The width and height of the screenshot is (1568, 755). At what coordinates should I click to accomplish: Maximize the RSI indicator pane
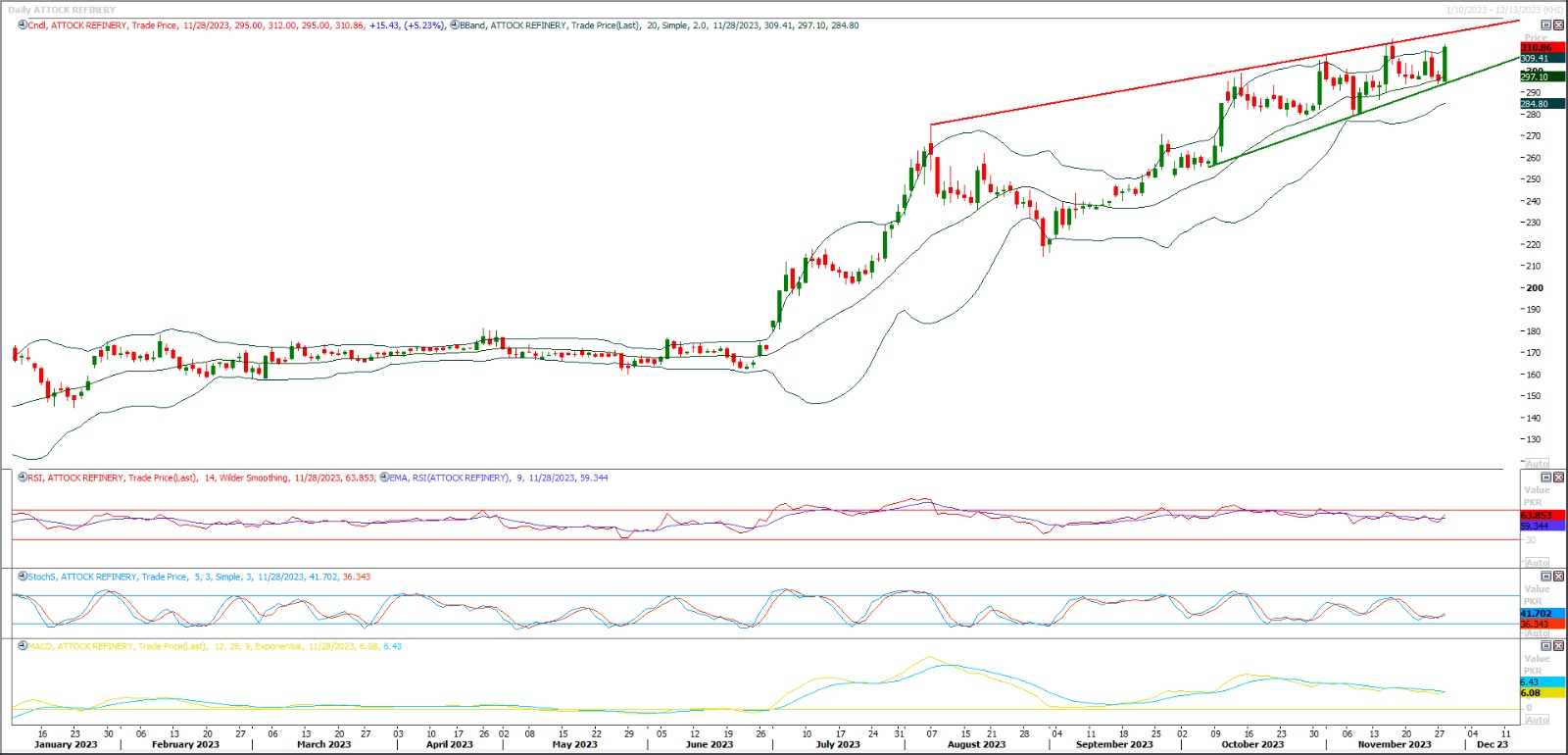pyautogui.click(x=1546, y=478)
